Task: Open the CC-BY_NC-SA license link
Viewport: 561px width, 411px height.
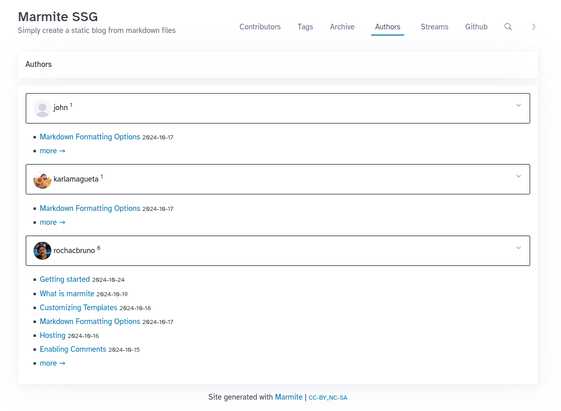Action: tap(328, 397)
